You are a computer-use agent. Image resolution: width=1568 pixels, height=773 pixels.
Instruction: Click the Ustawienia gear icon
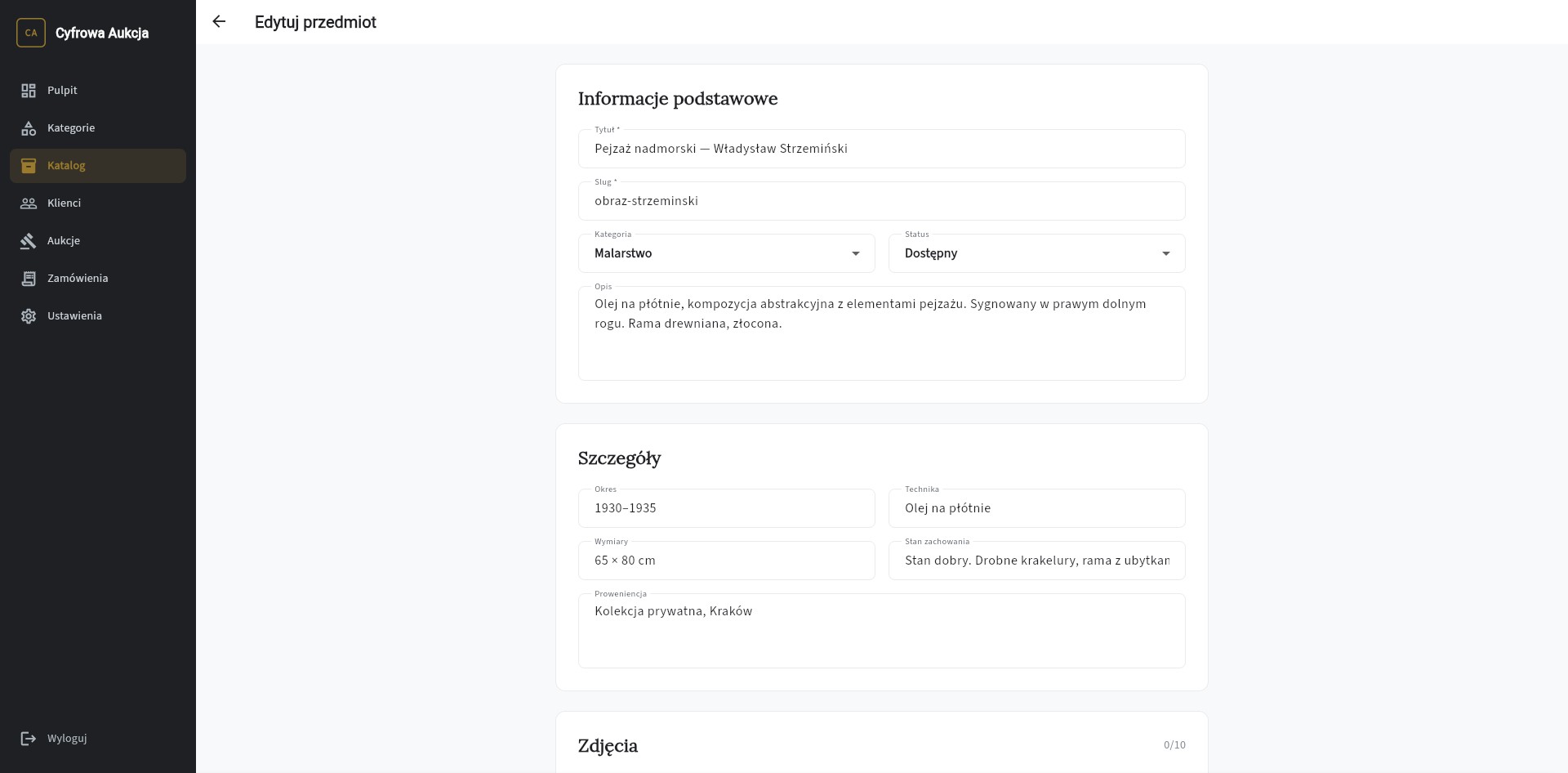coord(29,316)
